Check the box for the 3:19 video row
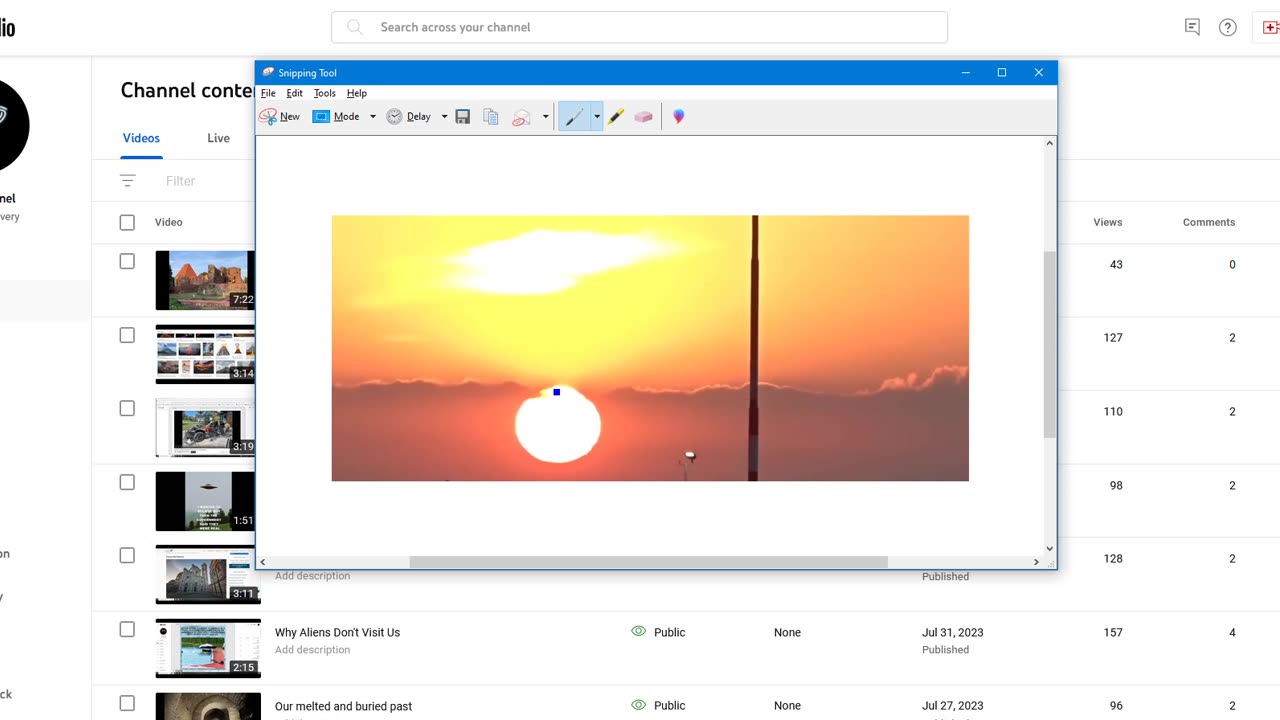Image resolution: width=1280 pixels, height=720 pixels. 127,408
